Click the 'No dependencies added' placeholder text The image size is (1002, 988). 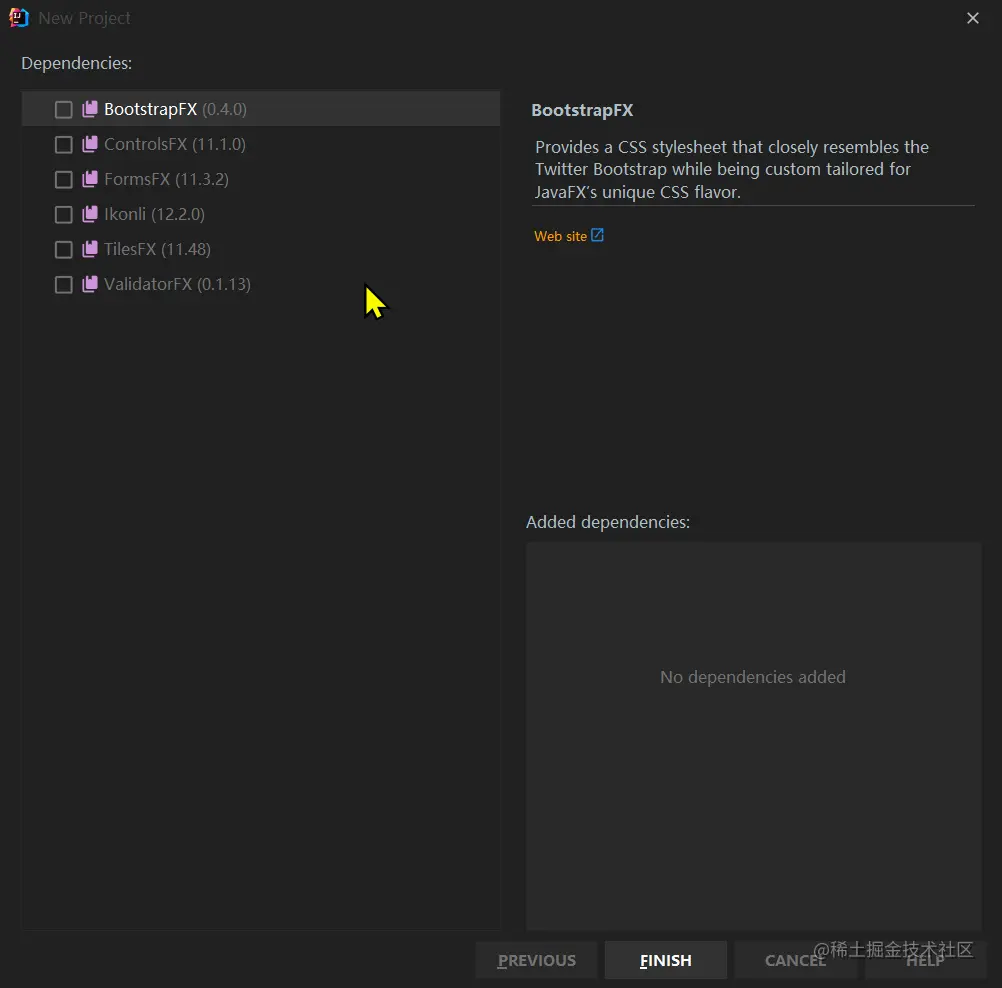click(x=753, y=677)
